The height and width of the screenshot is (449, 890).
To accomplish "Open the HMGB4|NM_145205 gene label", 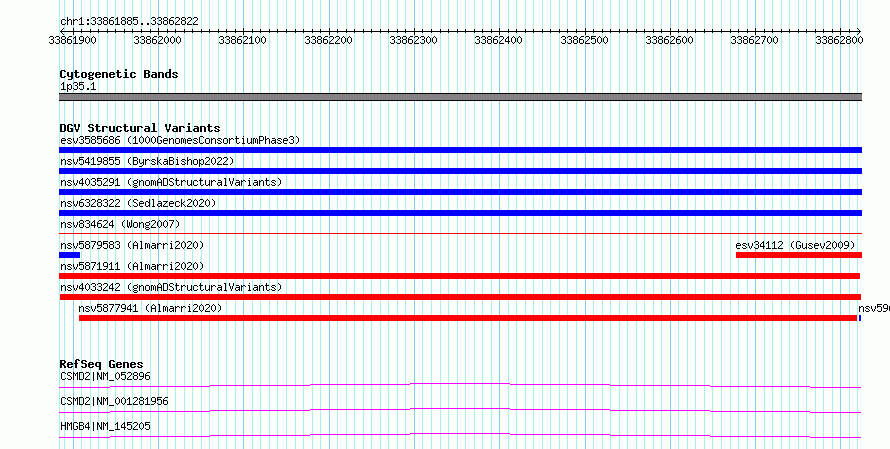I will 105,426.
